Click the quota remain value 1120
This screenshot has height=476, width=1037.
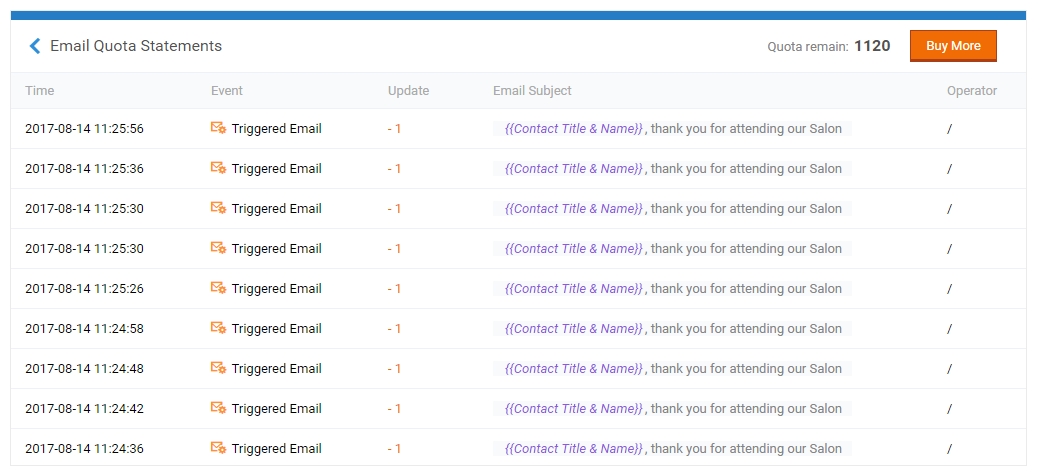click(872, 46)
